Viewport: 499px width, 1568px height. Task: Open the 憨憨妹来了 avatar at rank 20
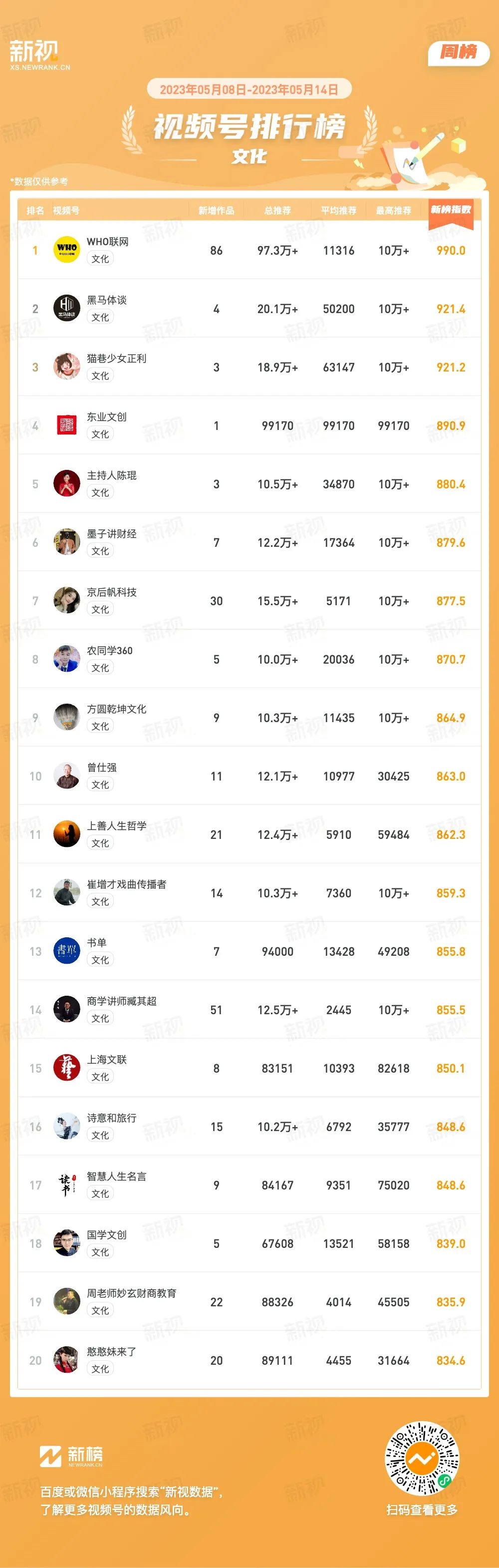(x=67, y=1360)
